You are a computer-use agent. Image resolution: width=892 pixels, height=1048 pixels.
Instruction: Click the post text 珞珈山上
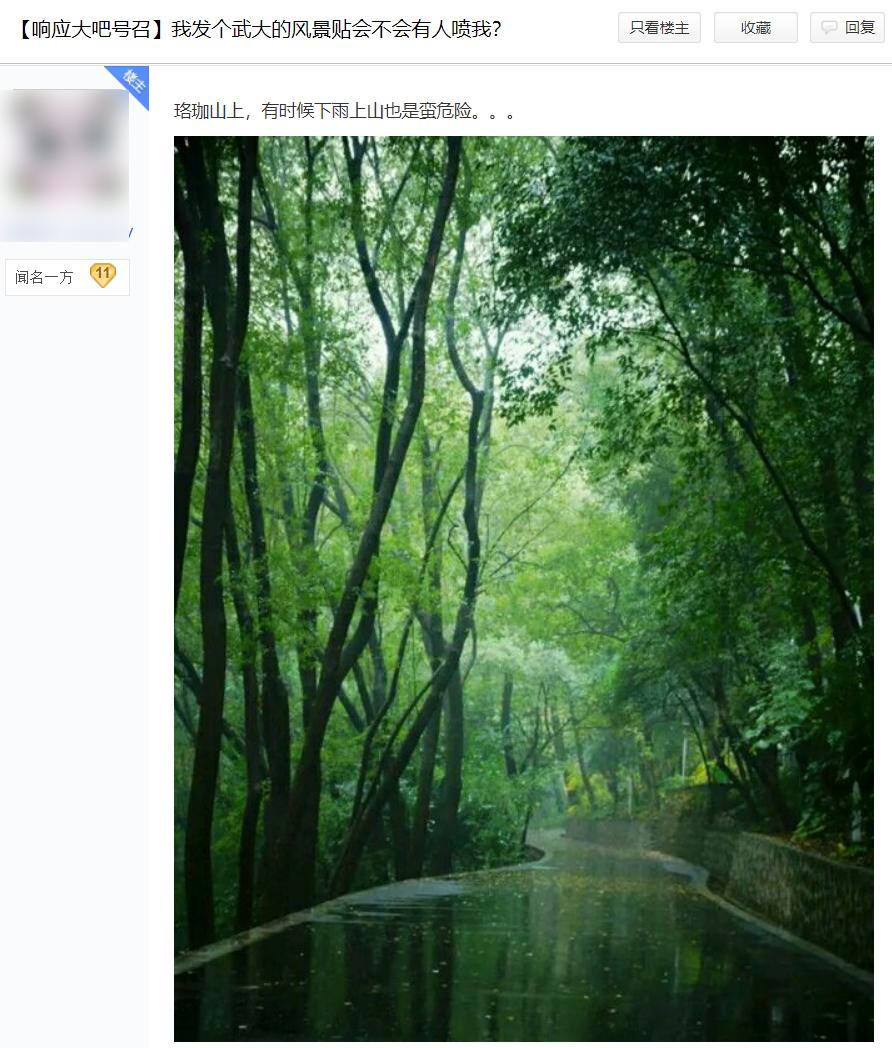pos(208,111)
